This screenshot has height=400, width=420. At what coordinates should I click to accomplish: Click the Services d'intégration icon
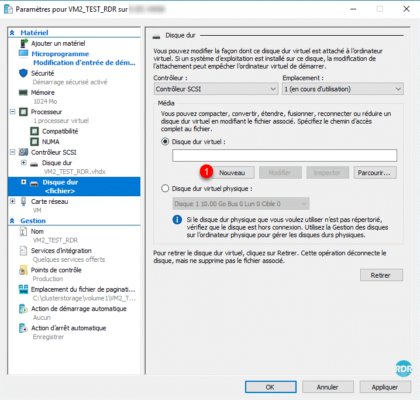point(23,251)
